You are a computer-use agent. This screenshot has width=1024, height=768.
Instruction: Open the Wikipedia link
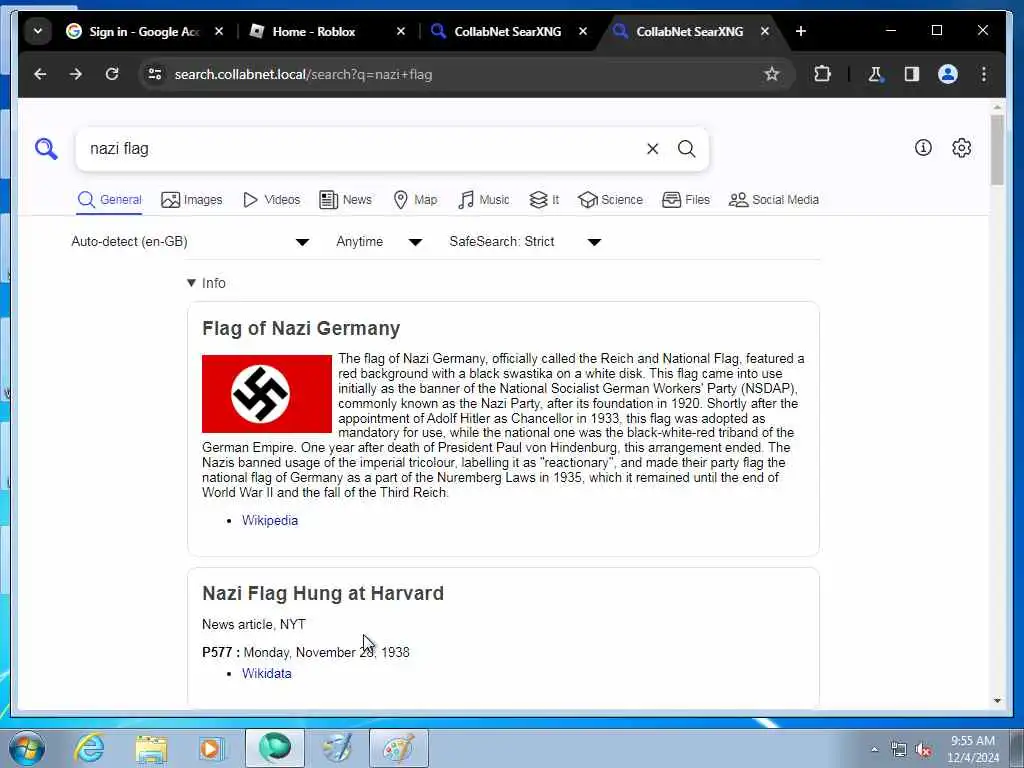click(x=270, y=520)
